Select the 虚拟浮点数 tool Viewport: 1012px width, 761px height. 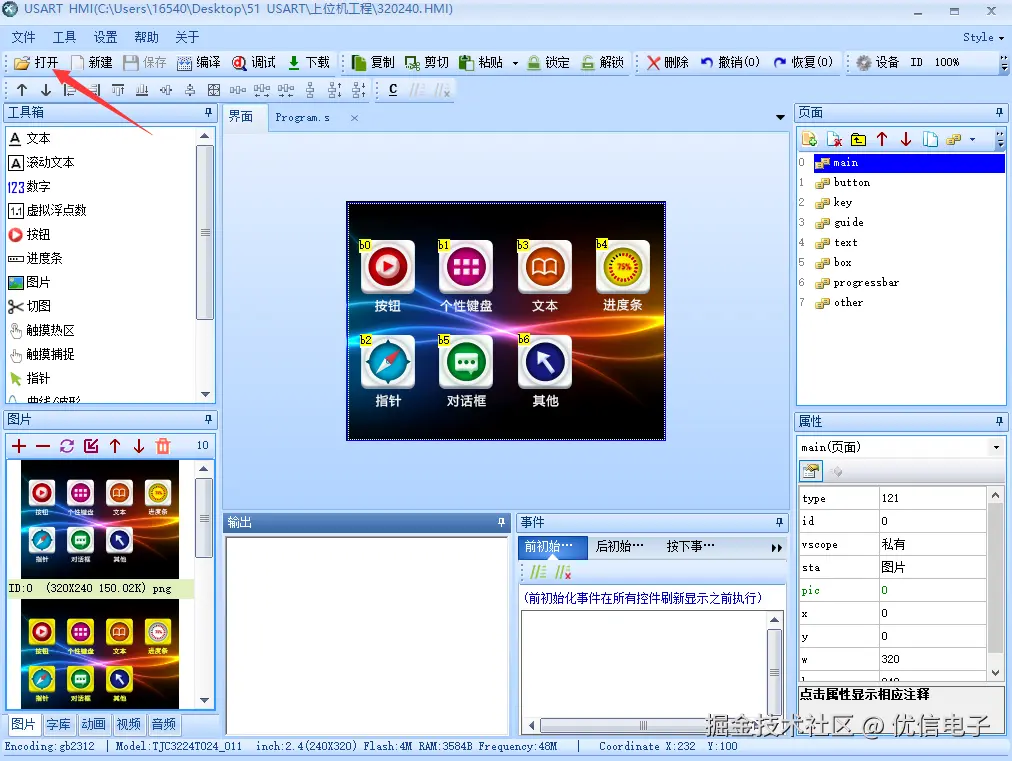(47, 210)
